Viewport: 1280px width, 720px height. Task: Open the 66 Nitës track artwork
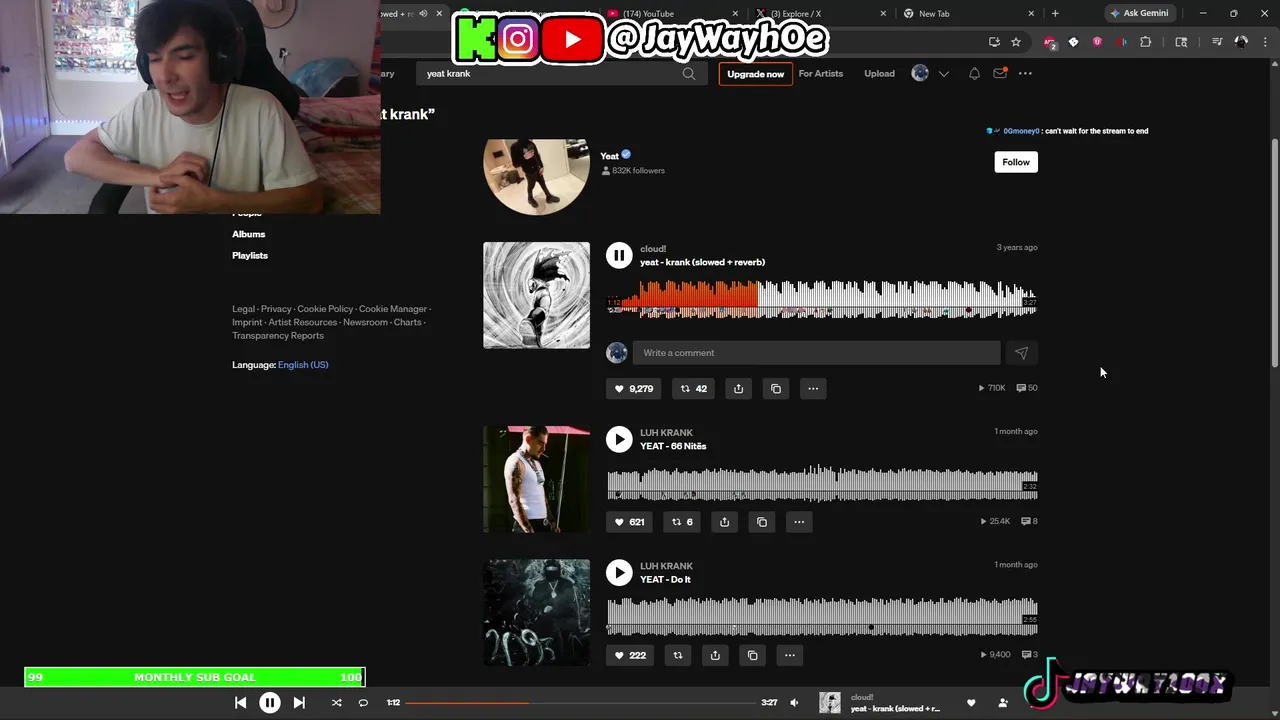536,479
